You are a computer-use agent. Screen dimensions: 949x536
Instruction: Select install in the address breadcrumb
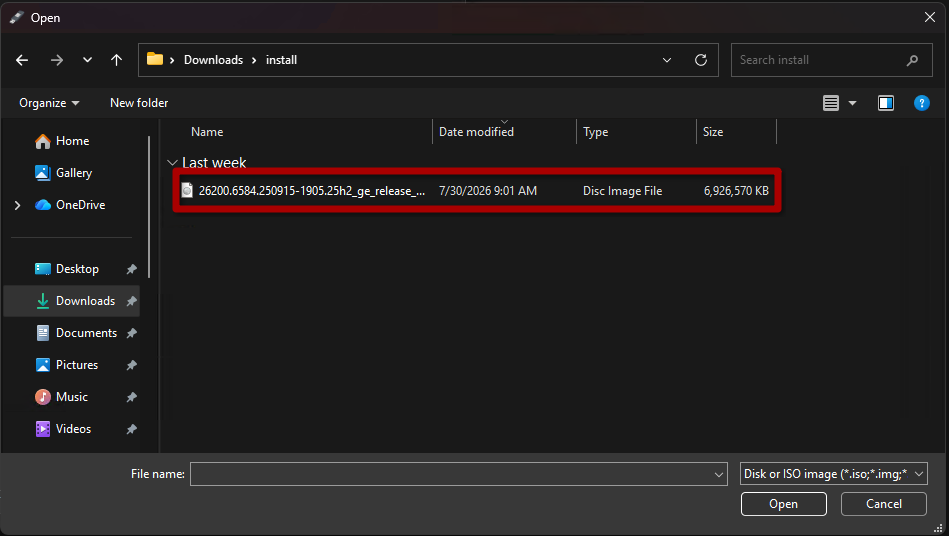(x=281, y=60)
